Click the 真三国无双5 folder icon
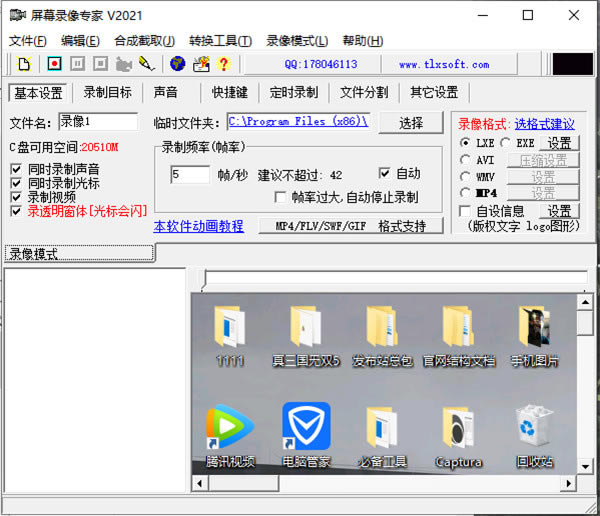This screenshot has height=516, width=600. pos(305,327)
